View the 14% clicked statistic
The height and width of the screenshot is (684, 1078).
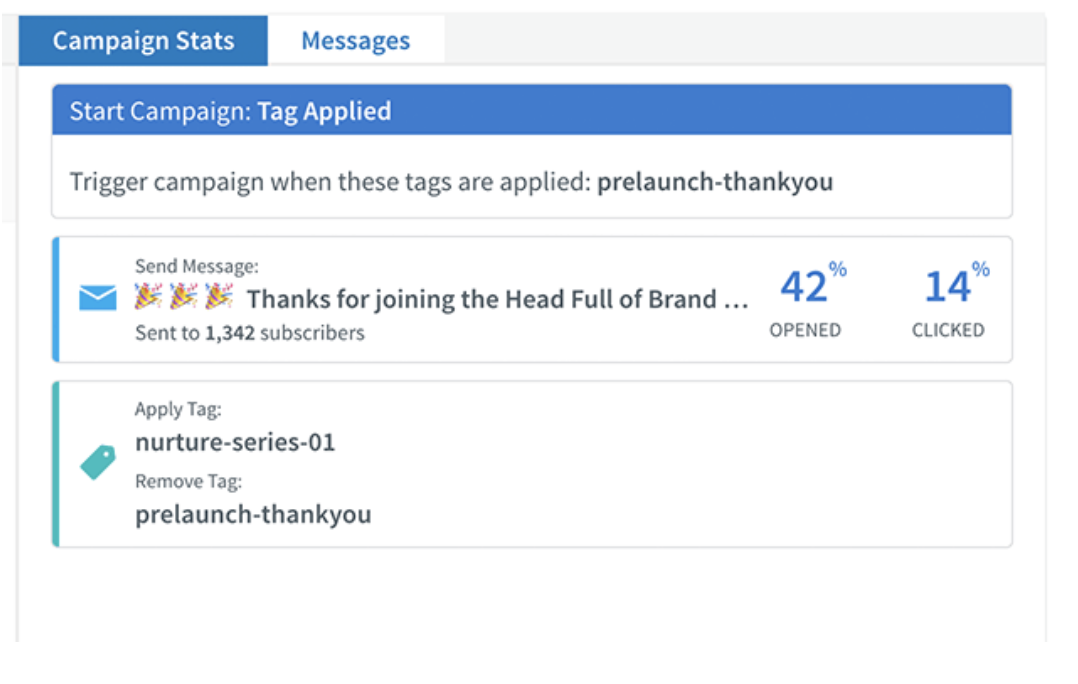coord(949,287)
